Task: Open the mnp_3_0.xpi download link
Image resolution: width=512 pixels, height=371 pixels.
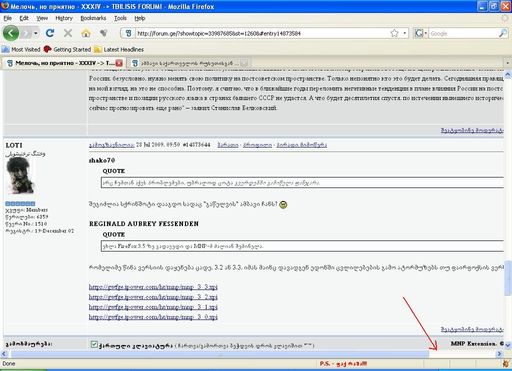Action: point(153,317)
